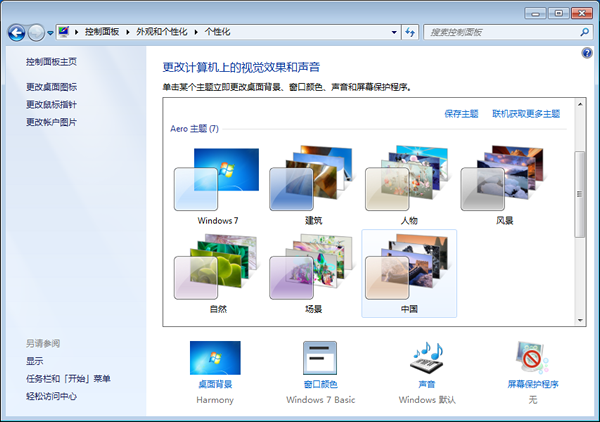Click the search magnifier icon
The height and width of the screenshot is (422, 600).
581,32
